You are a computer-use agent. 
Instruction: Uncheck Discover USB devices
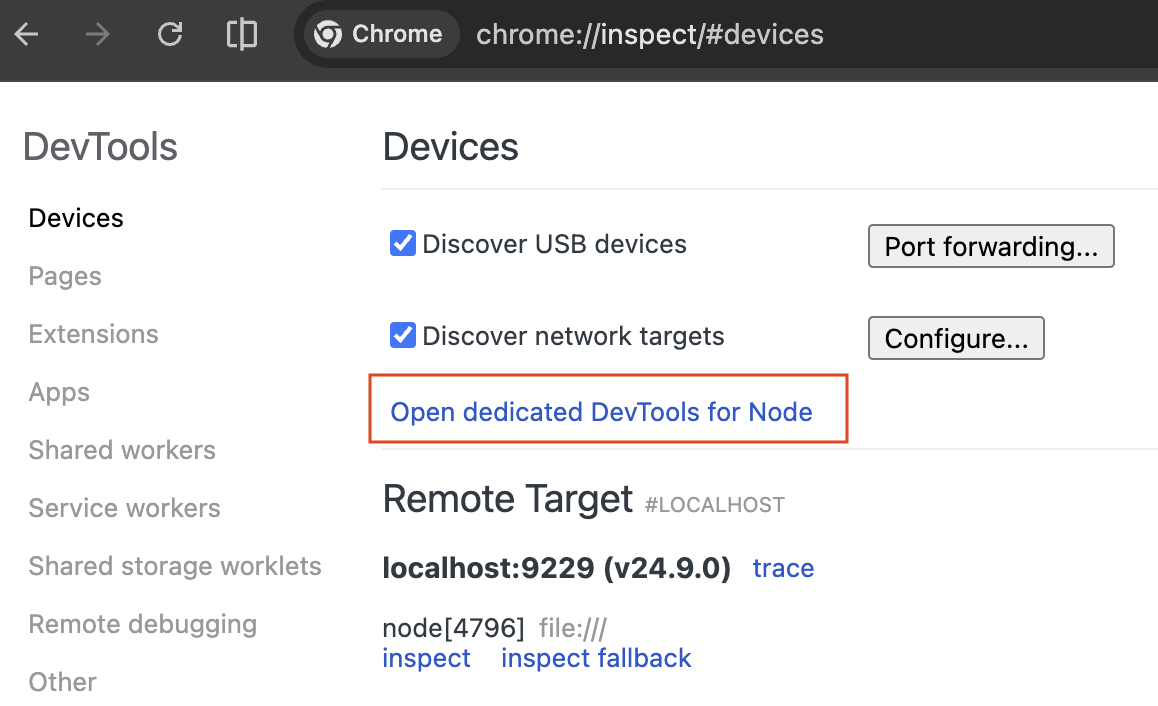click(403, 244)
